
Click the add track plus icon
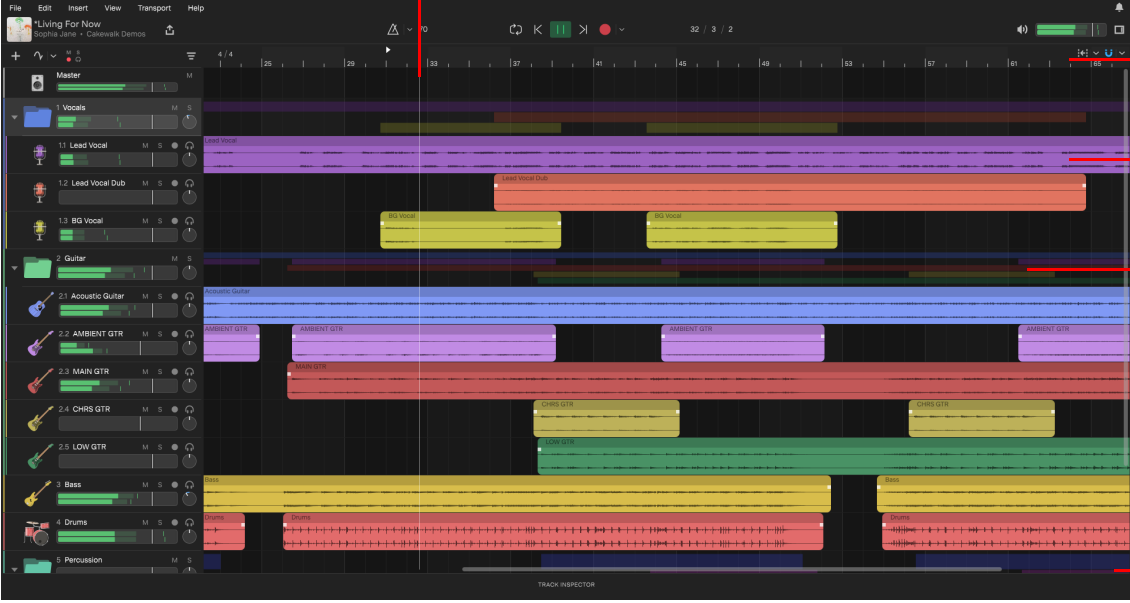pos(16,55)
